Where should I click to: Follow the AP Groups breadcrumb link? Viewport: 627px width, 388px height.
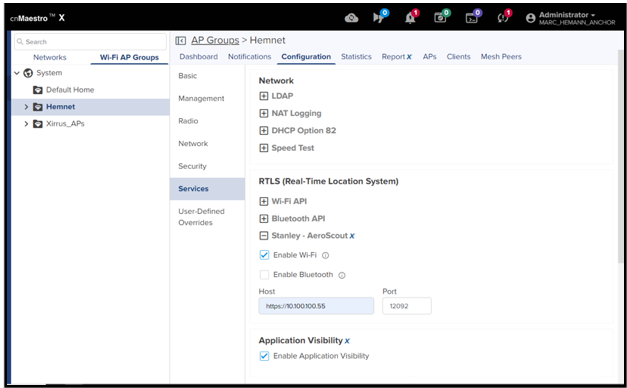[x=215, y=40]
